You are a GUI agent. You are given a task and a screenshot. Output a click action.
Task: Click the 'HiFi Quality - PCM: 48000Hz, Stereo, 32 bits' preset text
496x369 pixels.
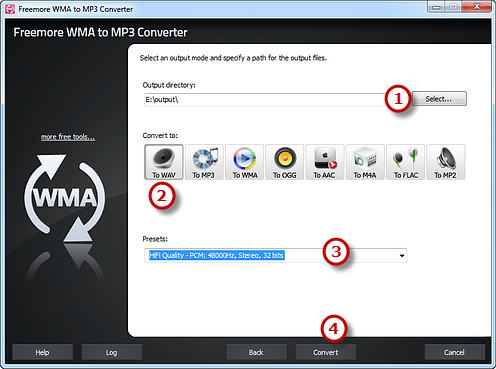coord(216,255)
